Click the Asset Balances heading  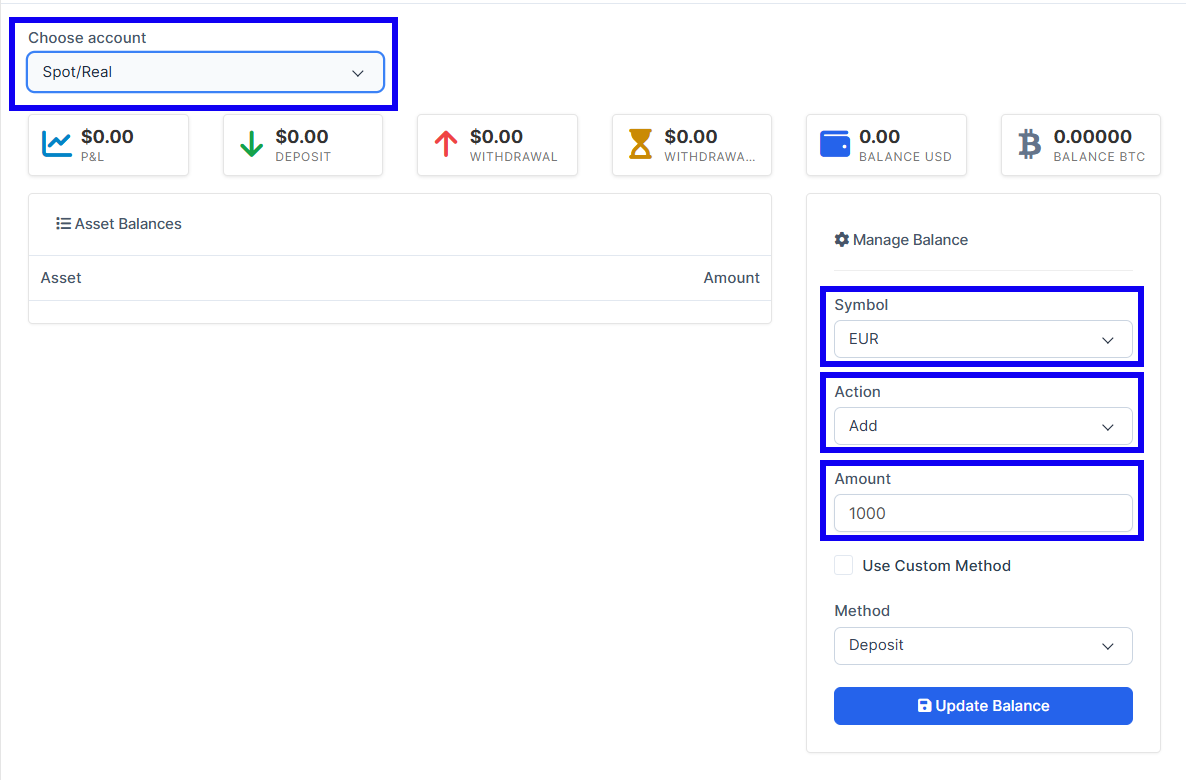128,224
